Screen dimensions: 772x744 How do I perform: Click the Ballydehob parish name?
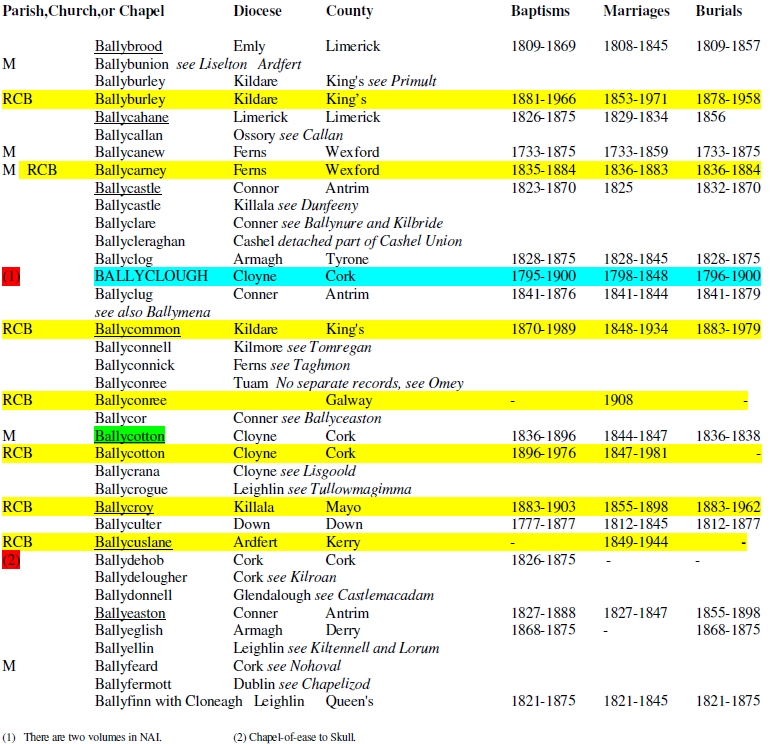tap(129, 560)
